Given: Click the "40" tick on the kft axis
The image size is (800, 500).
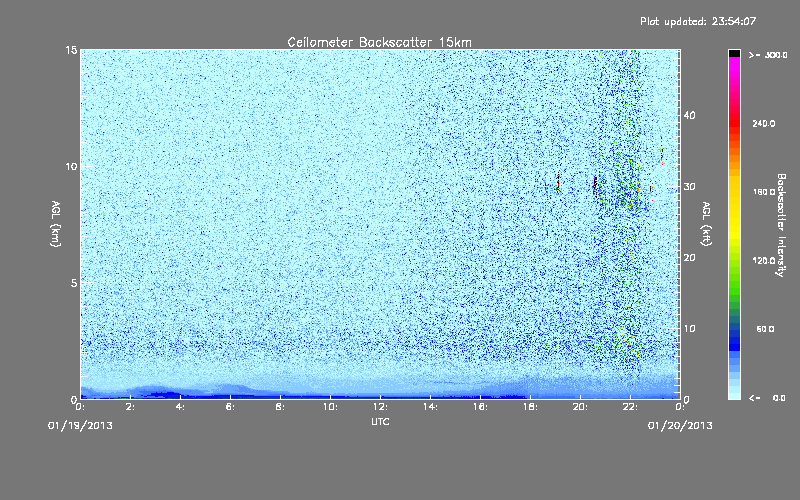Looking at the screenshot, I should tap(689, 115).
